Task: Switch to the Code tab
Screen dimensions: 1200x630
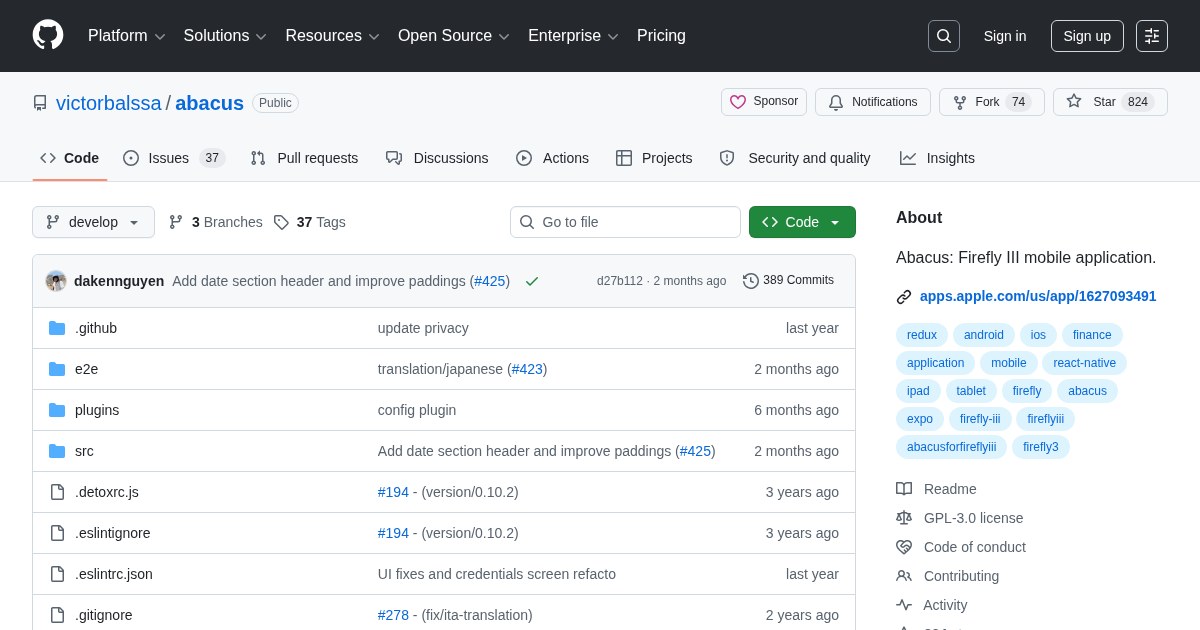Action: coord(70,158)
